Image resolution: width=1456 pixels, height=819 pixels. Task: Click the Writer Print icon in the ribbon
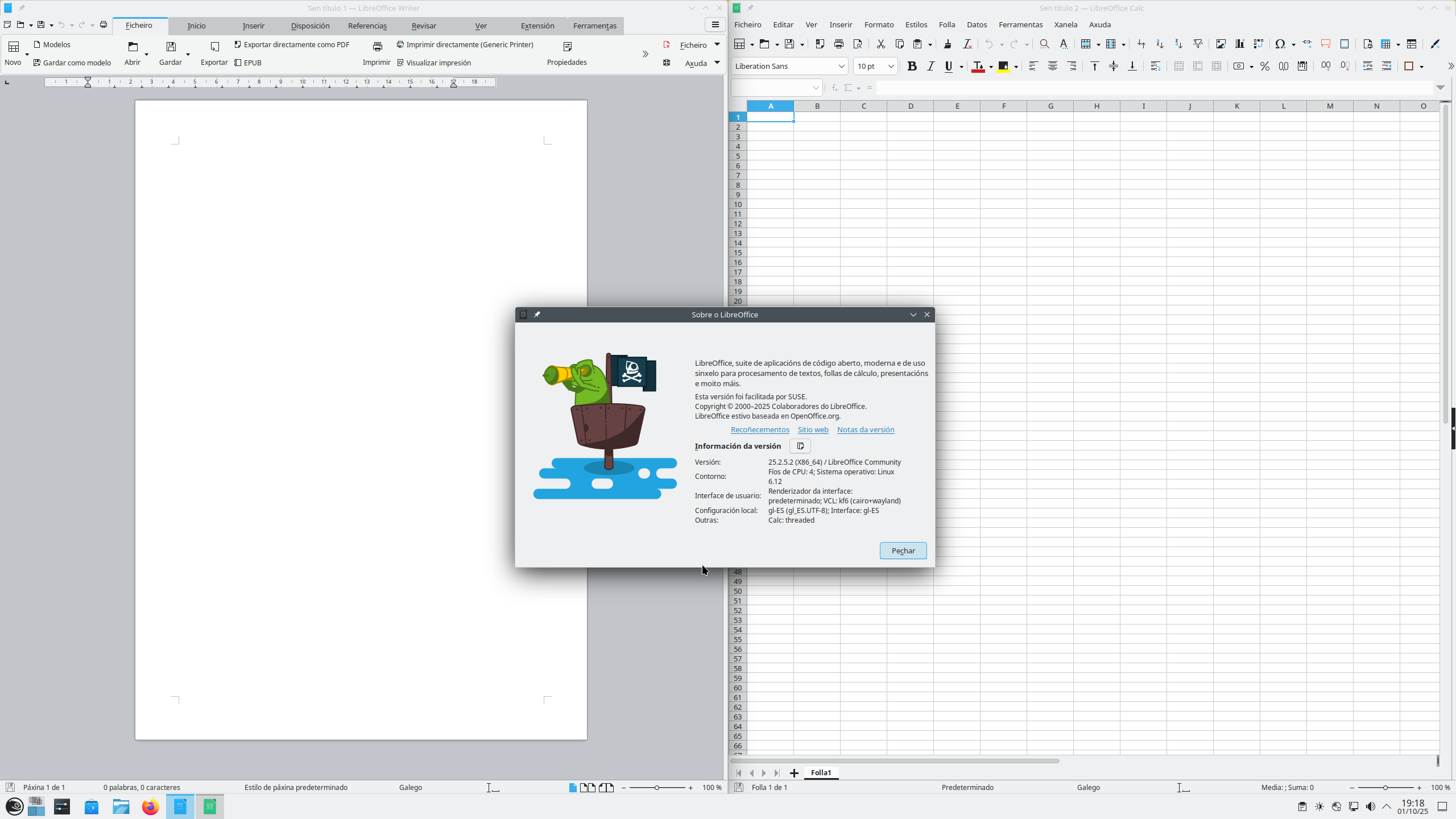[377, 47]
